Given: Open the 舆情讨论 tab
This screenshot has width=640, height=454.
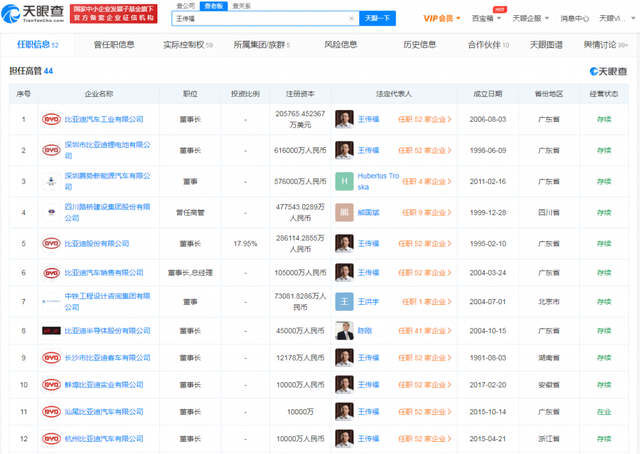Looking at the screenshot, I should 606,45.
